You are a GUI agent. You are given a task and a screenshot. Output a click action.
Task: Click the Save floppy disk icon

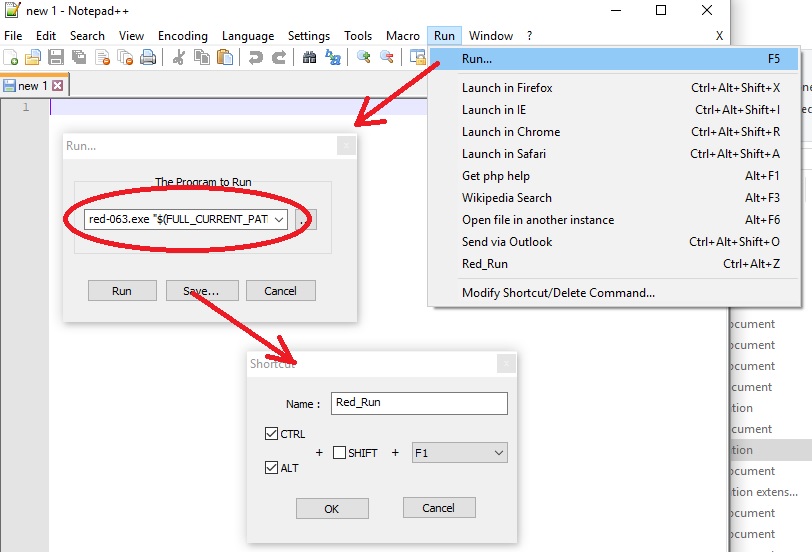click(55, 57)
